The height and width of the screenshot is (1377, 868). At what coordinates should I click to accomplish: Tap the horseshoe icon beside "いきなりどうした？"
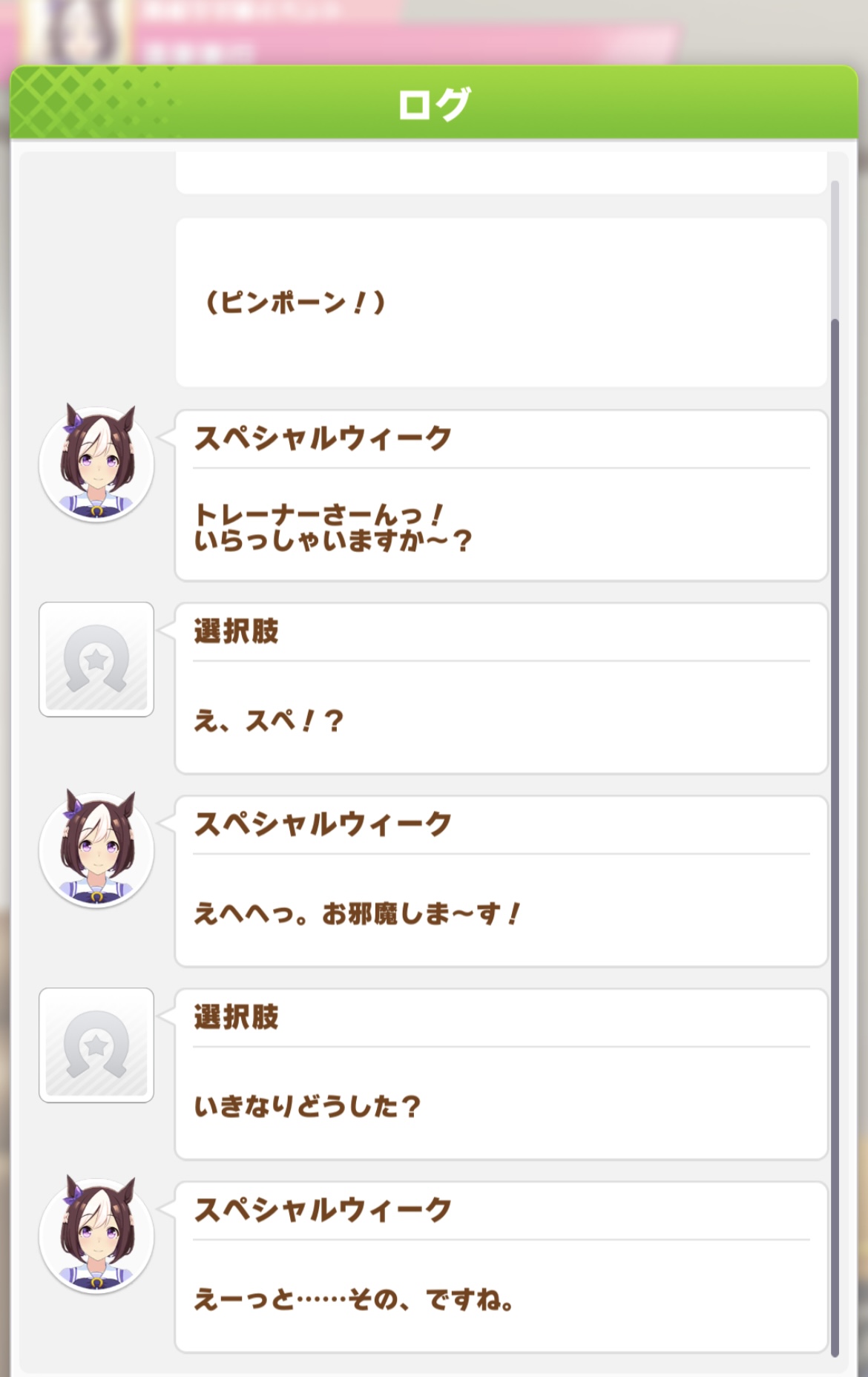tap(96, 1045)
